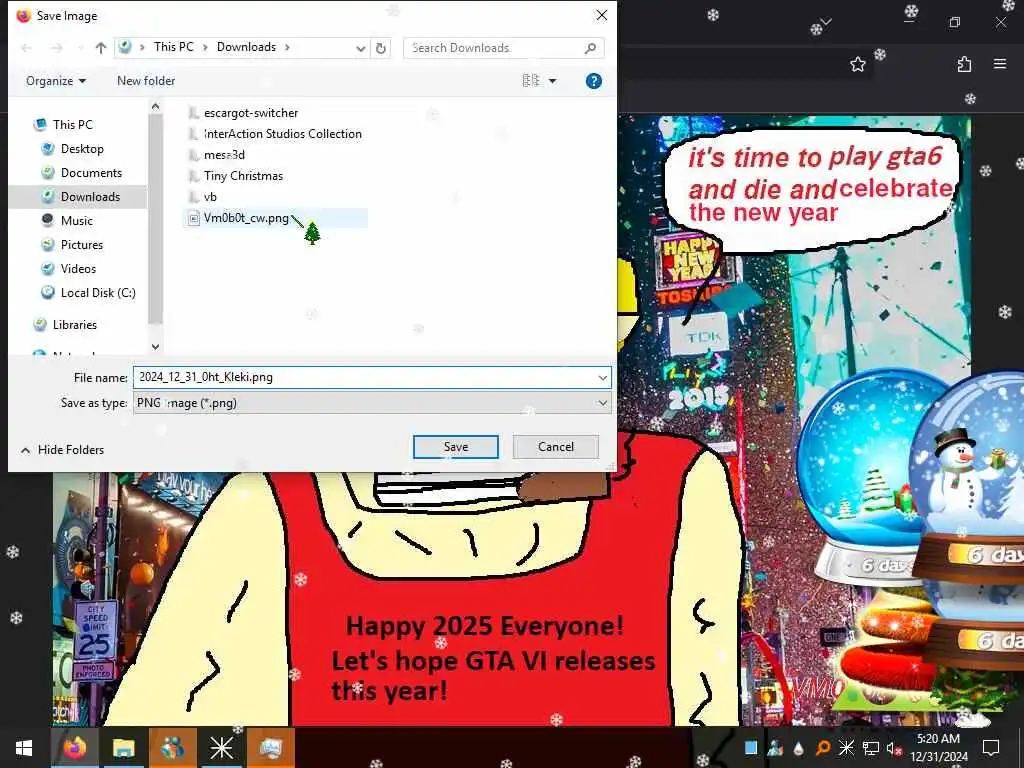Click the search magnifier icon in Search Downloads
The height and width of the screenshot is (768, 1024).
tap(590, 48)
